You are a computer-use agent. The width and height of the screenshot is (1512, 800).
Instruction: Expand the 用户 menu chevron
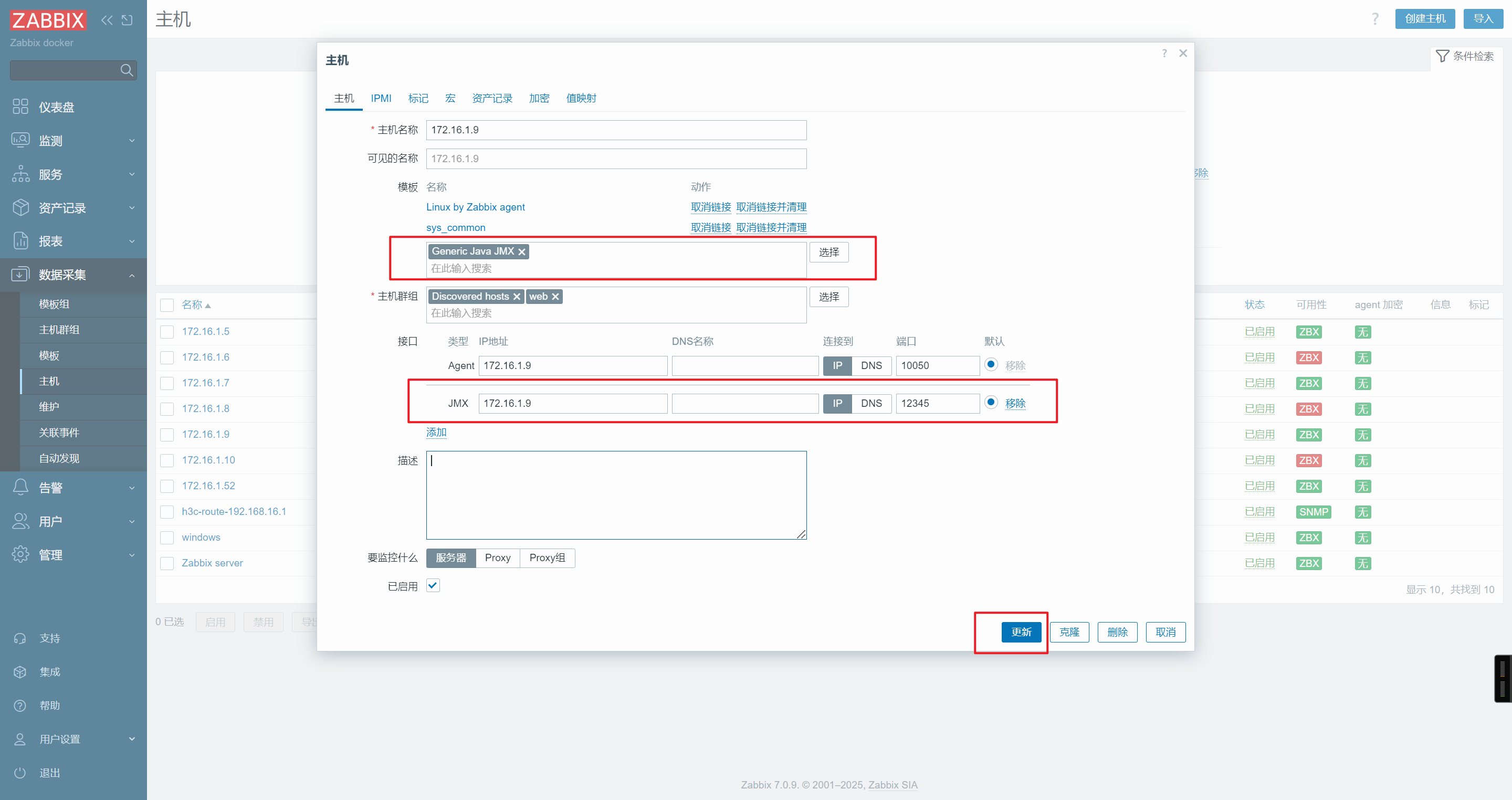tap(131, 521)
